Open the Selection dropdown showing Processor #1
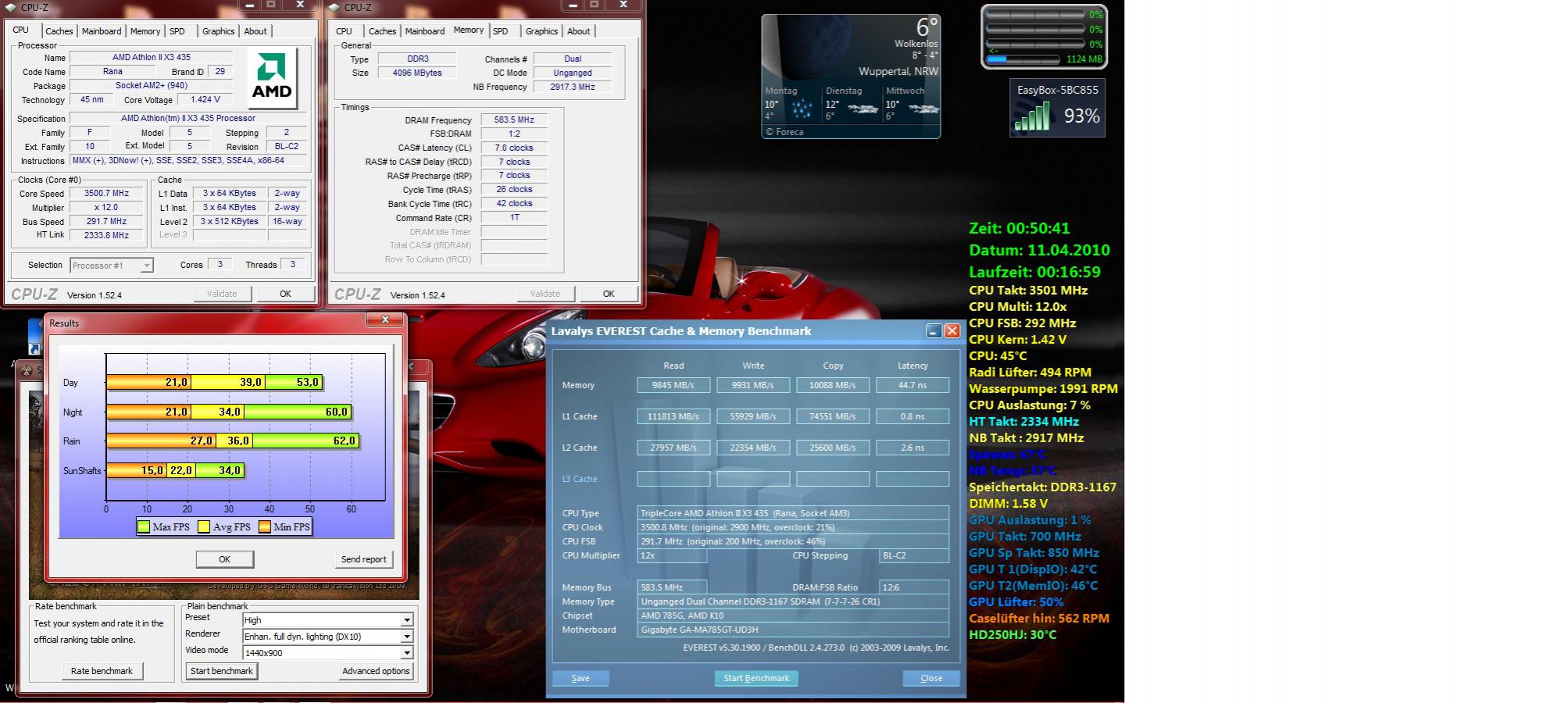The width and height of the screenshot is (1568, 703). [111, 266]
